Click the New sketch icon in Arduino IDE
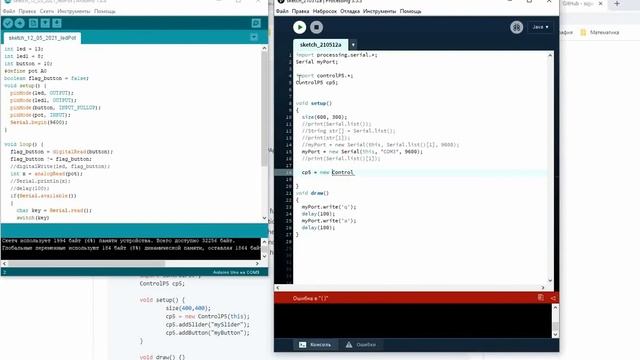Image resolution: width=640 pixels, height=360 pixels. coord(33,23)
